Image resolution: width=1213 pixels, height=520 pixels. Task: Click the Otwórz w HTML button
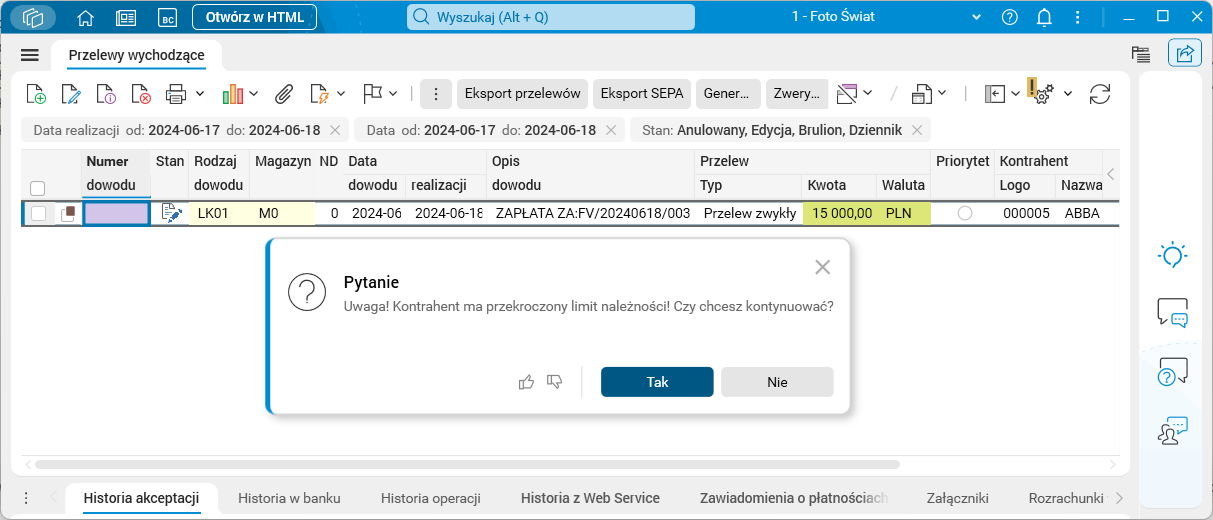254,17
